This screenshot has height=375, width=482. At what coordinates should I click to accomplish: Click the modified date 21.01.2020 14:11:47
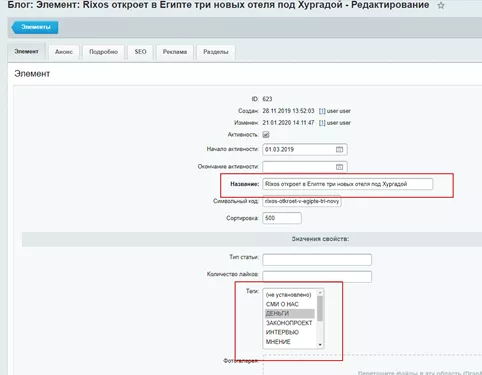point(288,123)
